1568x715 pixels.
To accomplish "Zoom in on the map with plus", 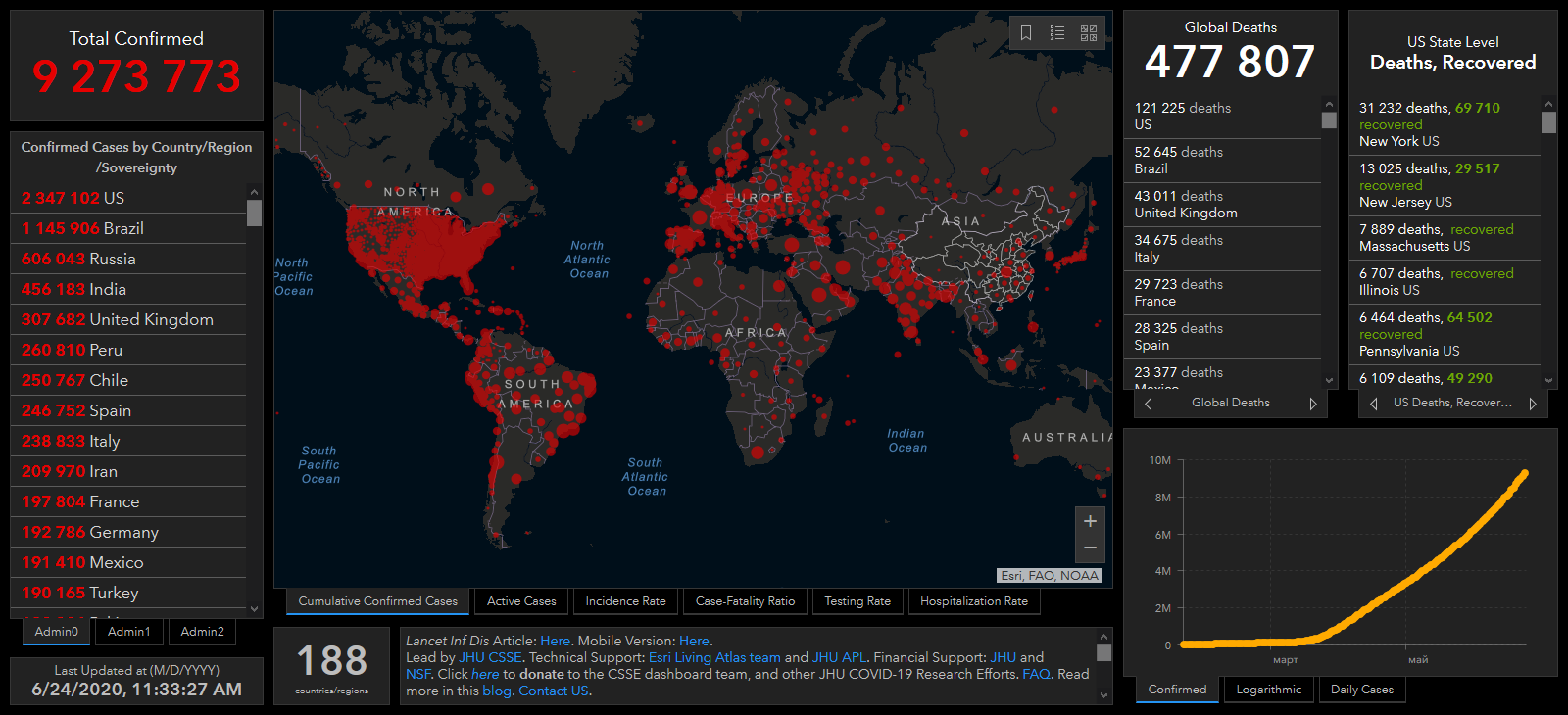I will (1090, 521).
